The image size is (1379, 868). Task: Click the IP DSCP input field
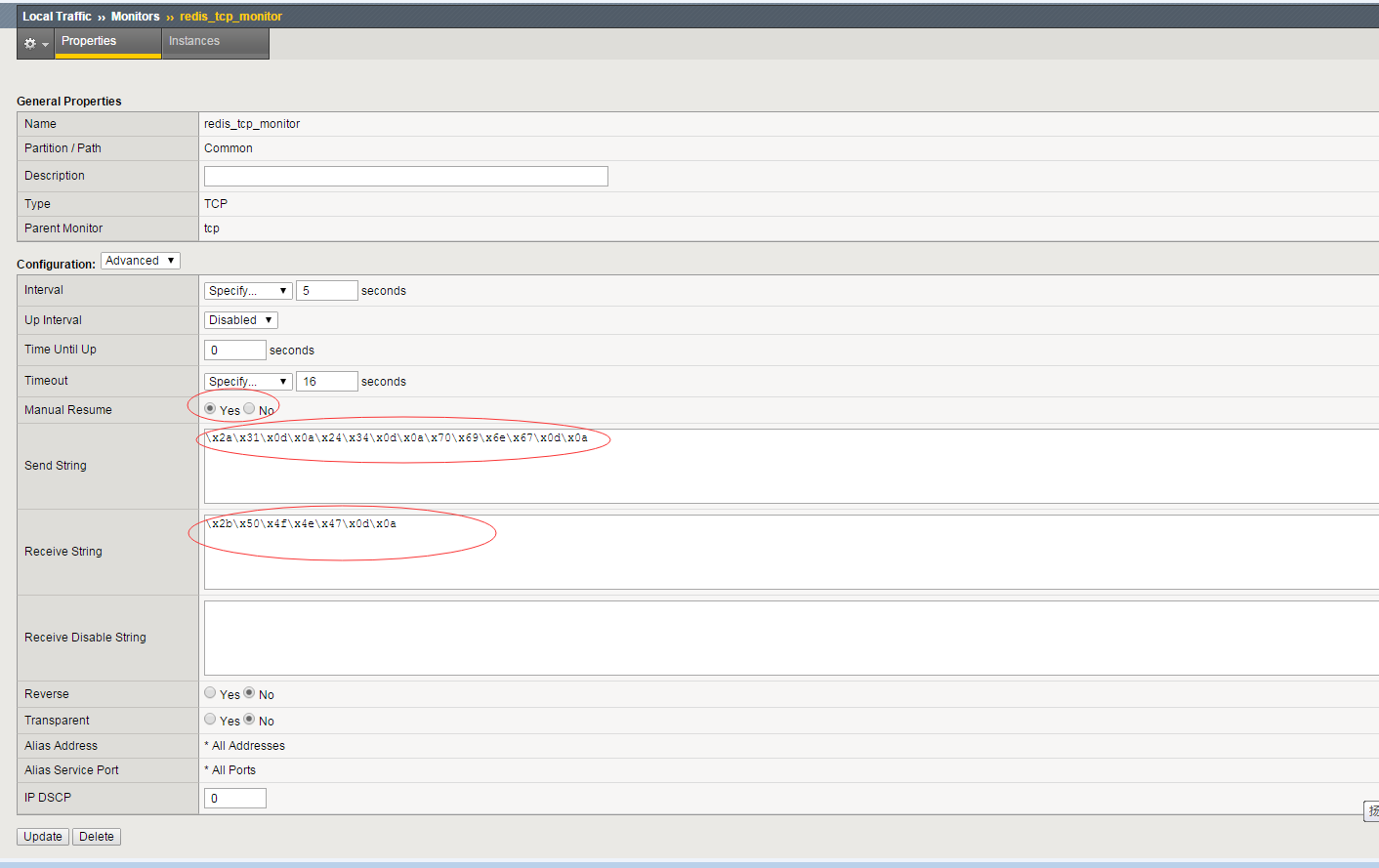click(235, 799)
